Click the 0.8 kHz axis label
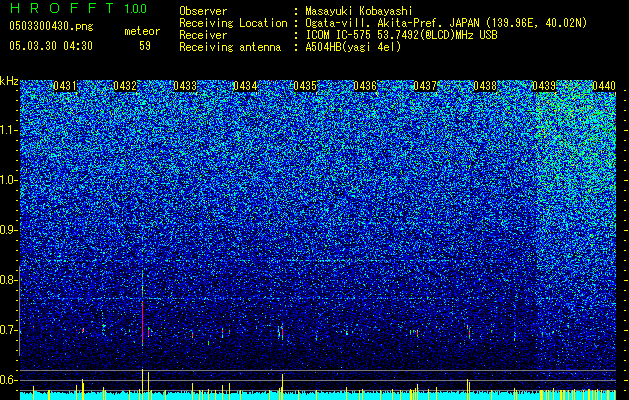Screen dimensions: 629x400 click(9, 280)
